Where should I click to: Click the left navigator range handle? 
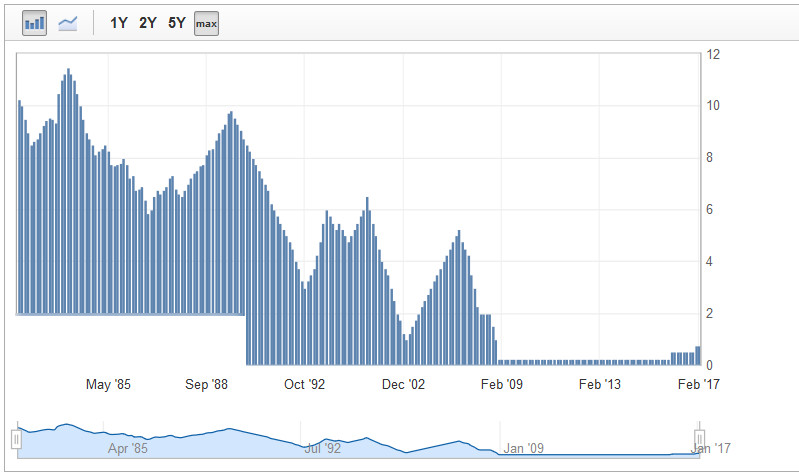[x=16, y=438]
